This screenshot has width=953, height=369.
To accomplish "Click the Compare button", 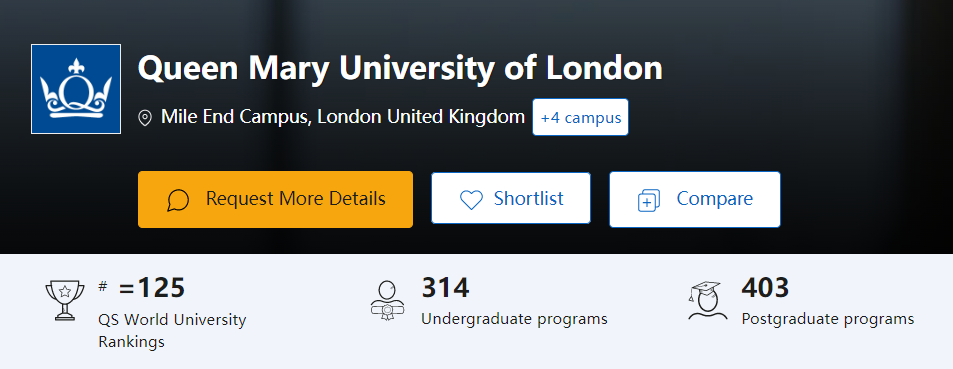I will pyautogui.click(x=695, y=199).
